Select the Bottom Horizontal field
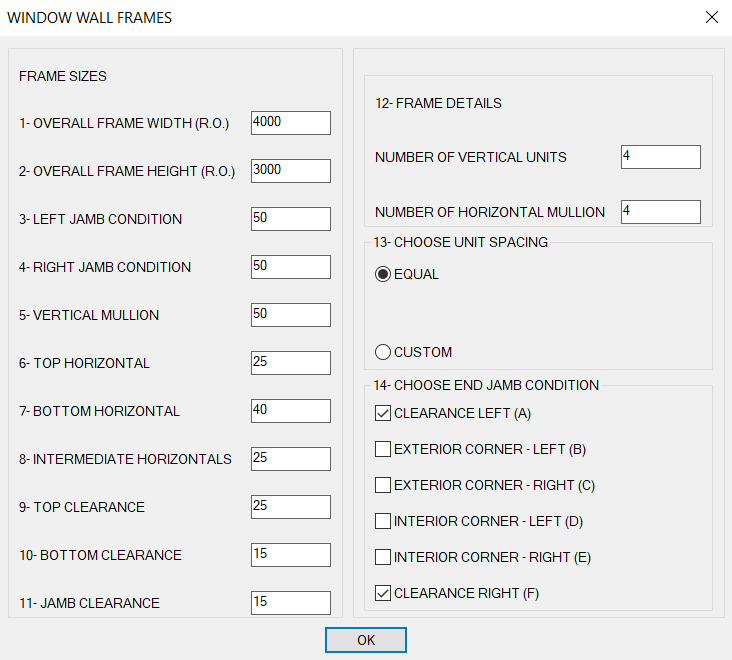 [x=290, y=411]
